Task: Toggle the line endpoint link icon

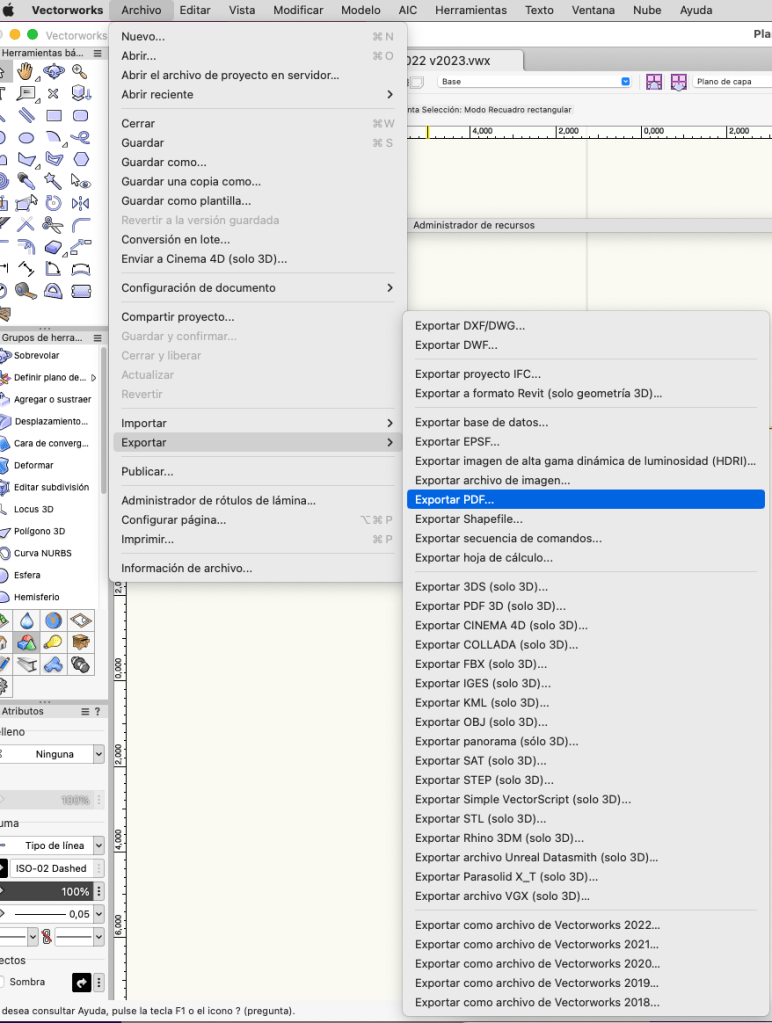Action: point(46,937)
